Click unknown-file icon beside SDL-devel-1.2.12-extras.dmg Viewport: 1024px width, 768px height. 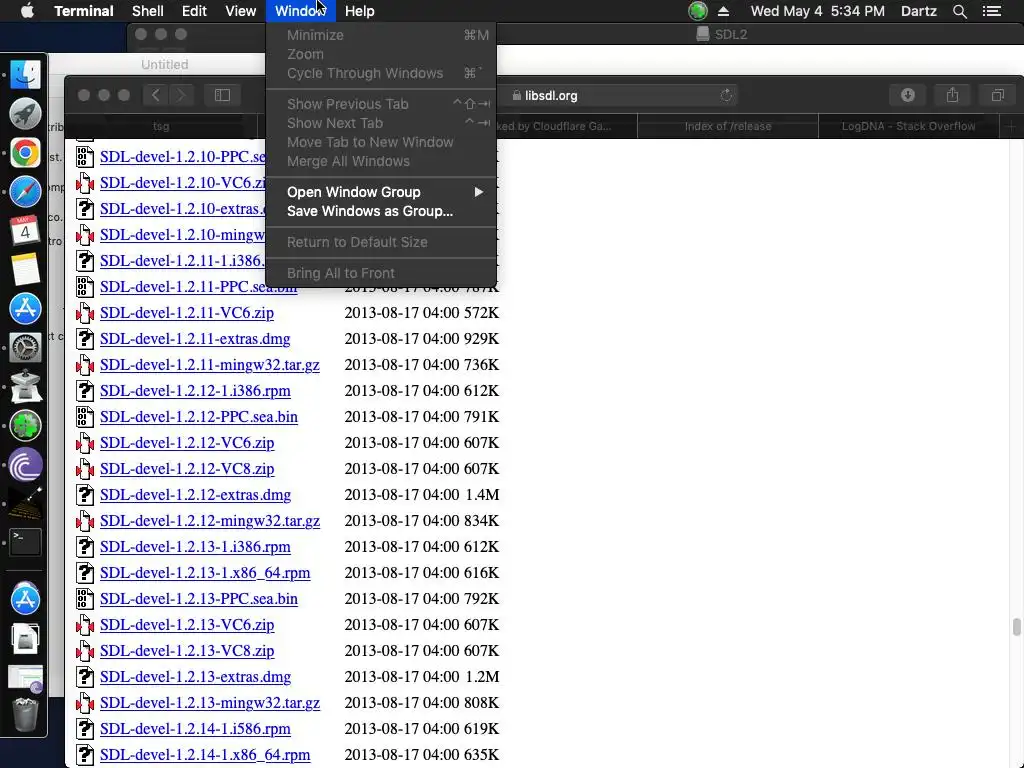(84, 495)
